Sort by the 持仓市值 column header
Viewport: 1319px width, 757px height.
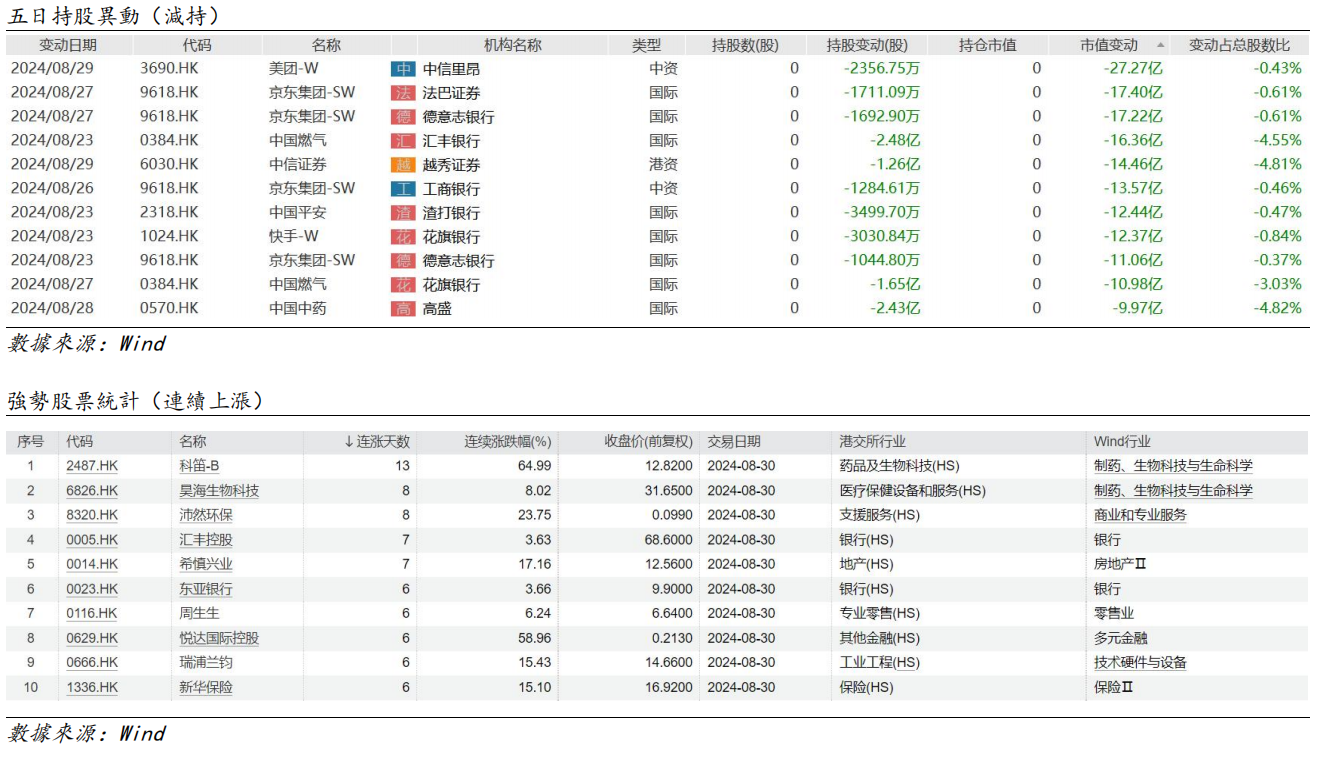tap(987, 45)
